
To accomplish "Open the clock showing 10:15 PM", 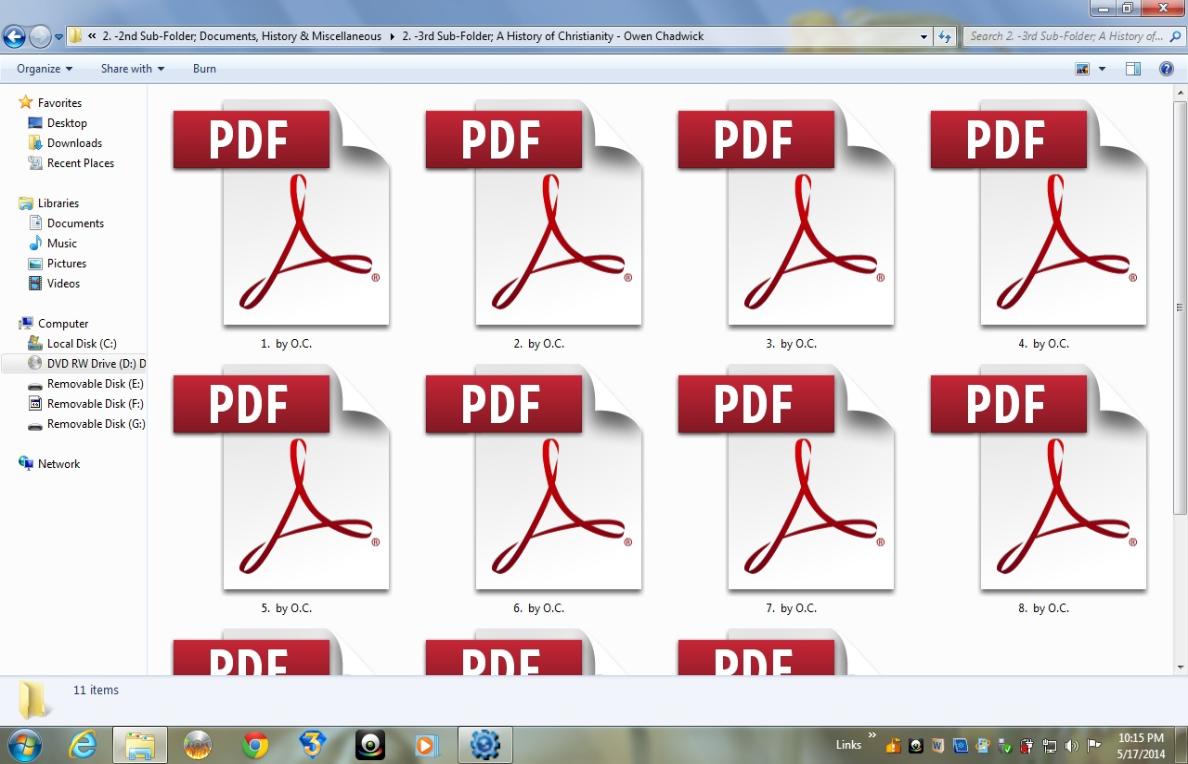I will click(1140, 746).
